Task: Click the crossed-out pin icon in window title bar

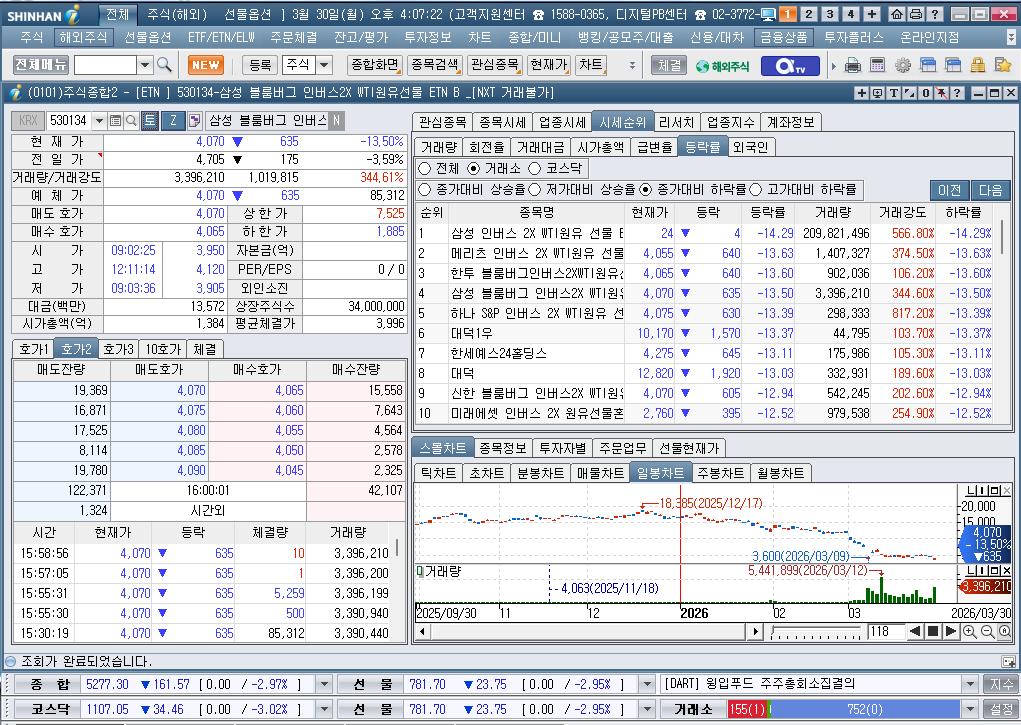Action: [x=942, y=93]
